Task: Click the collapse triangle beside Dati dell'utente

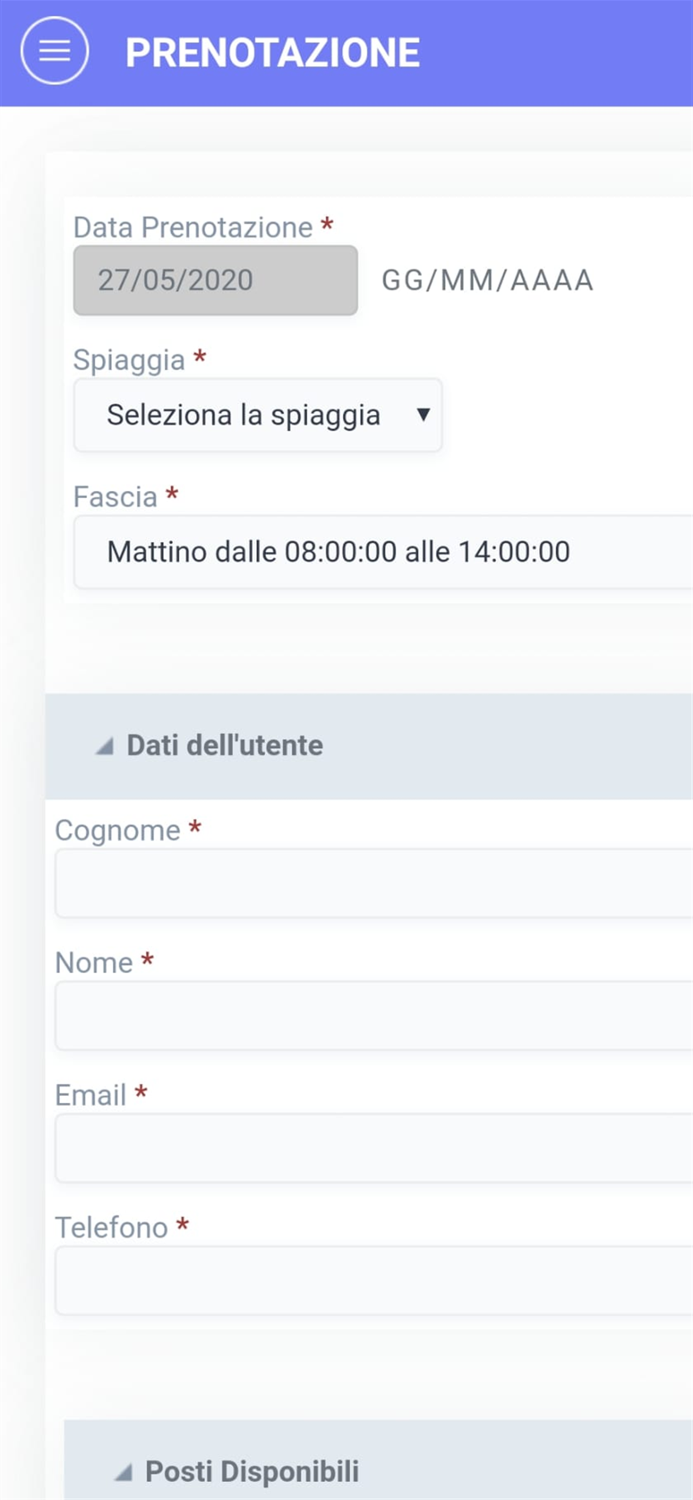Action: point(104,744)
